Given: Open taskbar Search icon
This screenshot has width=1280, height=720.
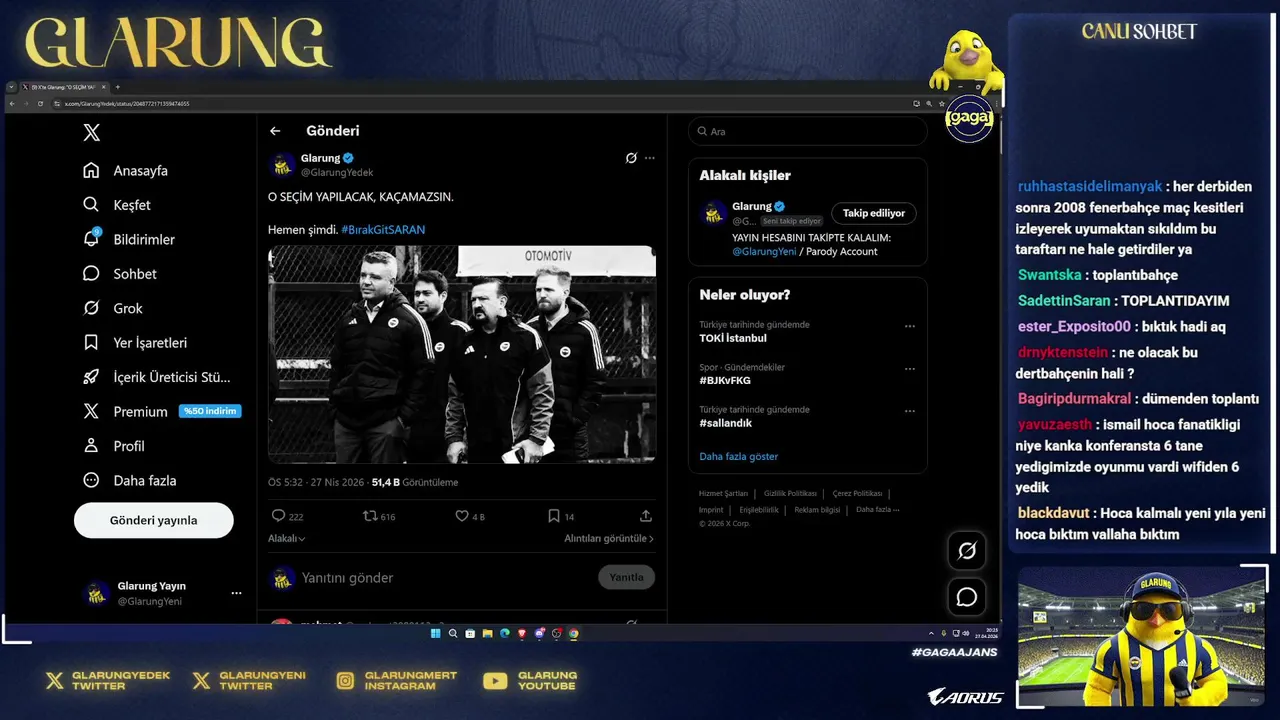Looking at the screenshot, I should click(453, 633).
